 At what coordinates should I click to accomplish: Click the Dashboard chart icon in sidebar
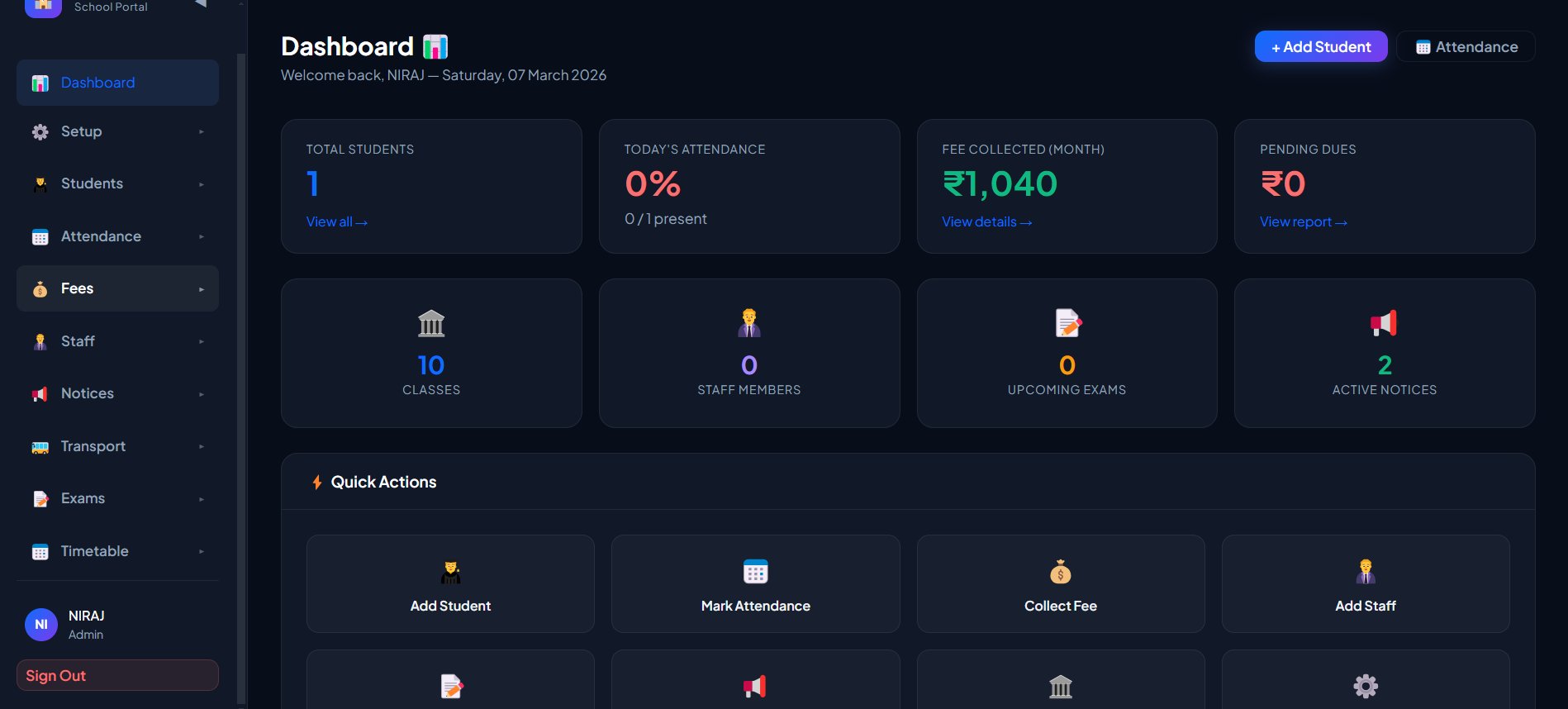click(x=40, y=83)
